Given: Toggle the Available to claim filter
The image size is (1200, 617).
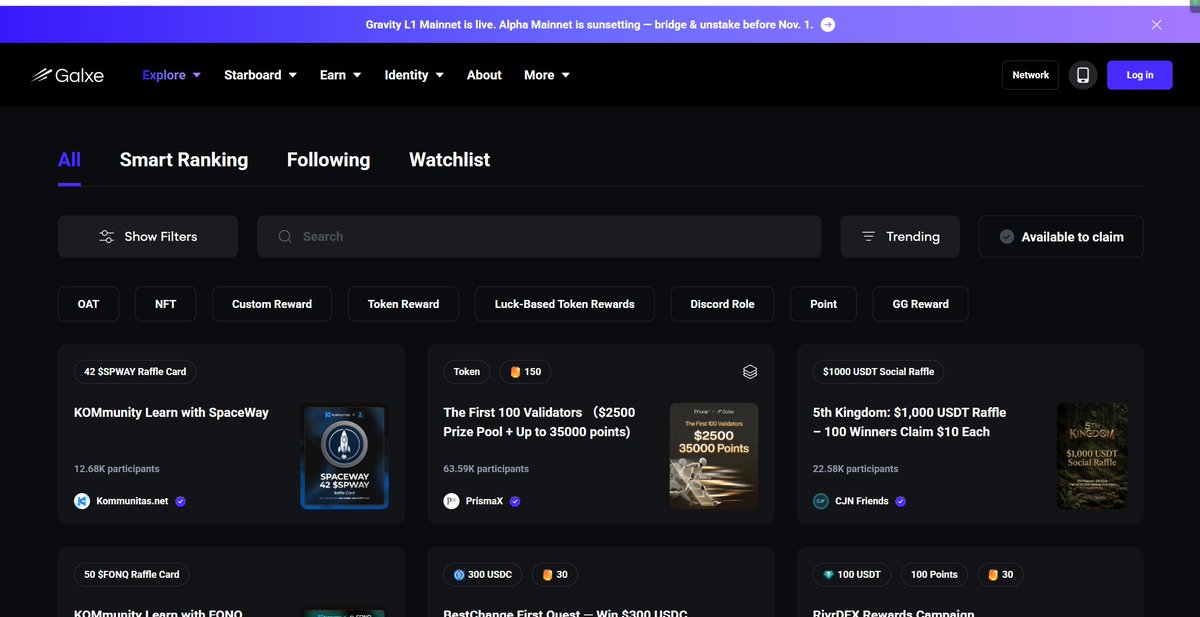Looking at the screenshot, I should [x=1061, y=237].
